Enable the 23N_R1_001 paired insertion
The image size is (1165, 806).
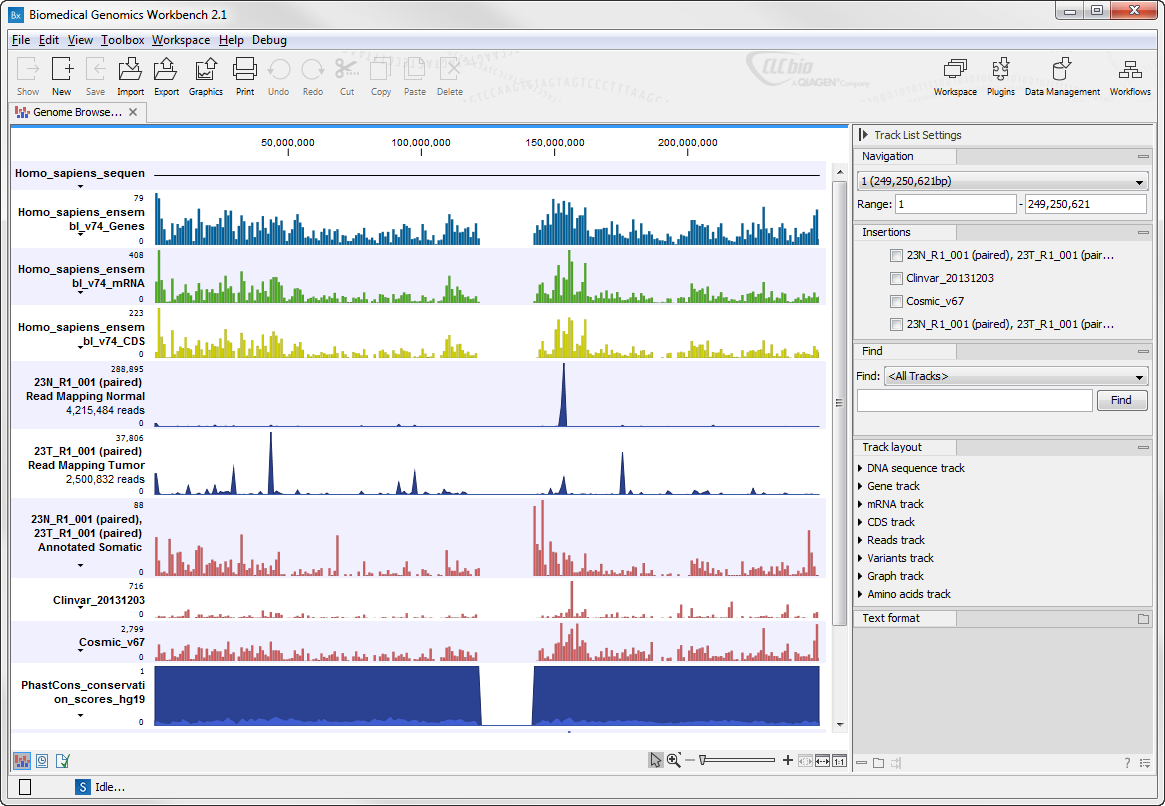pyautogui.click(x=896, y=255)
